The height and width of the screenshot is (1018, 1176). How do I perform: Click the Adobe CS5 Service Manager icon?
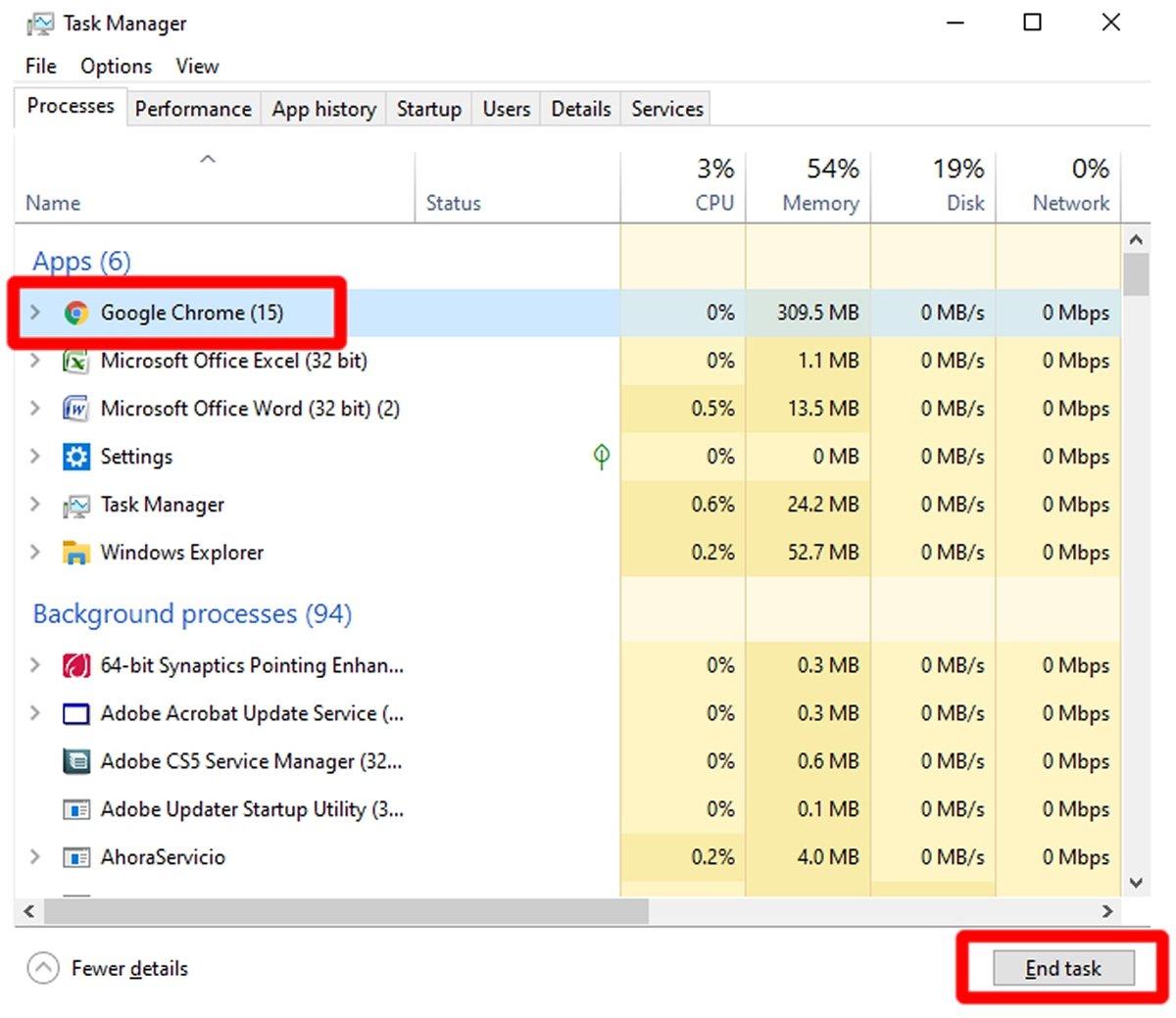pos(75,761)
